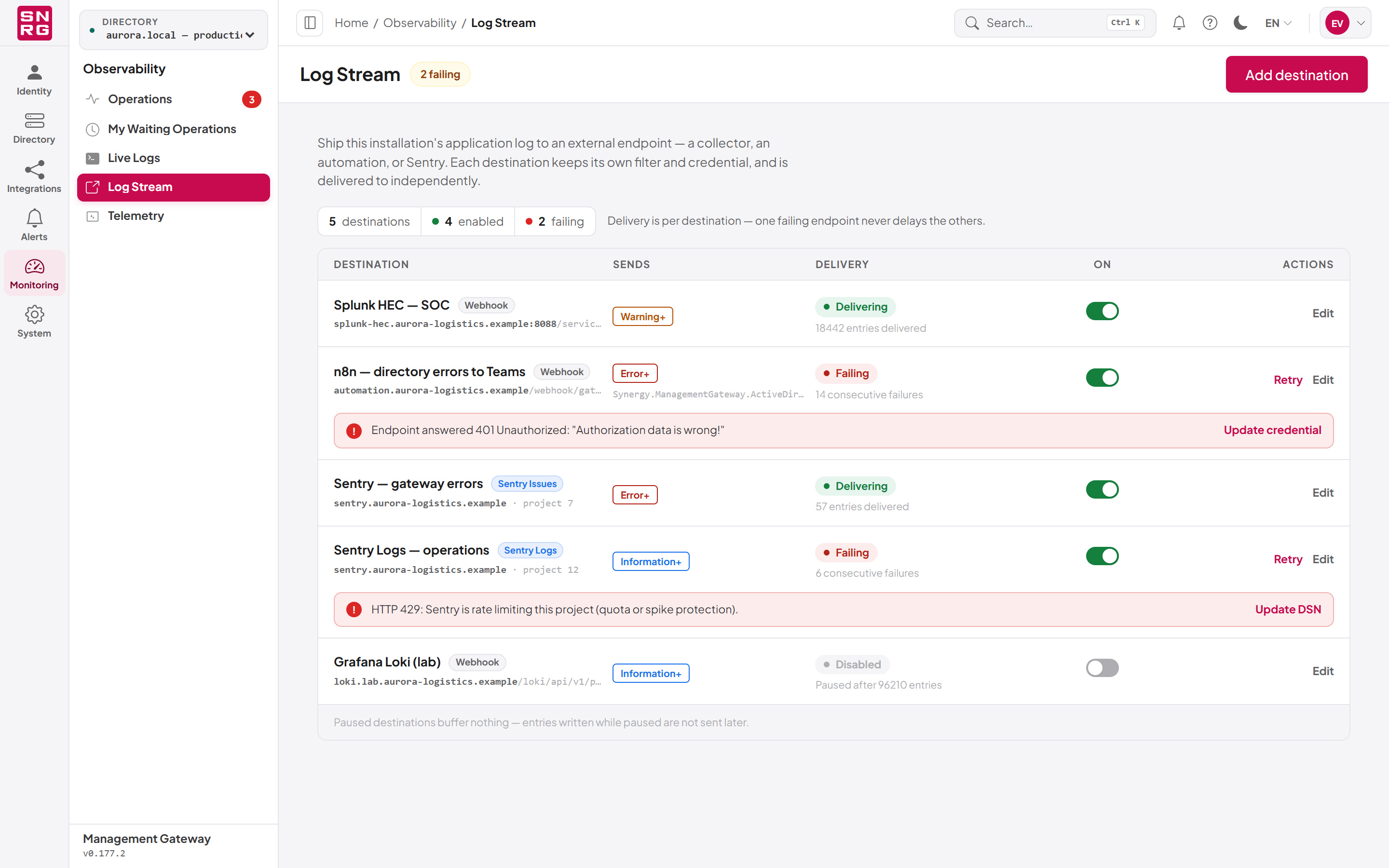Select the Log Stream menu item
Viewport: 1389px width, 868px height.
(x=173, y=187)
